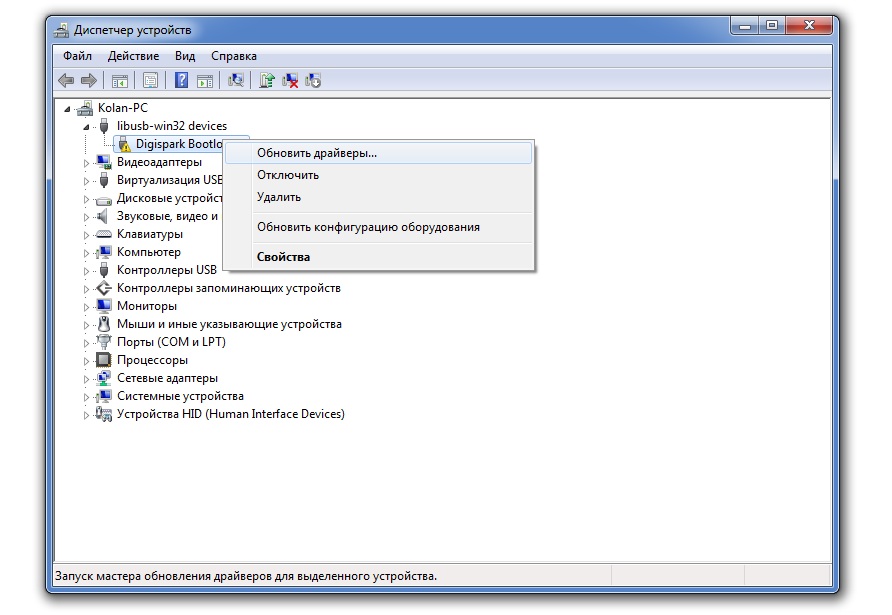This screenshot has width=892, height=615.
Task: Click the update driver software toolbar icon
Action: click(267, 80)
